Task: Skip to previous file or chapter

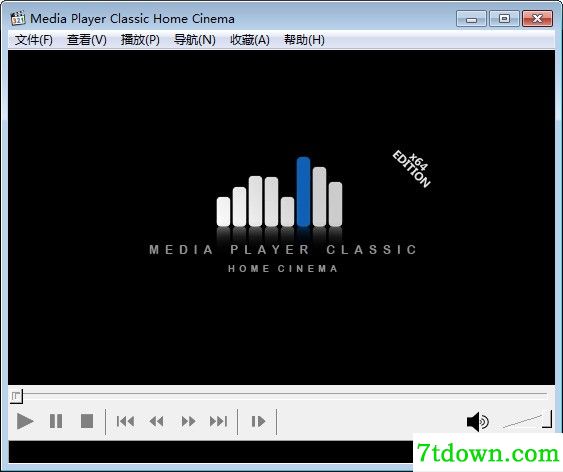Action: click(125, 421)
